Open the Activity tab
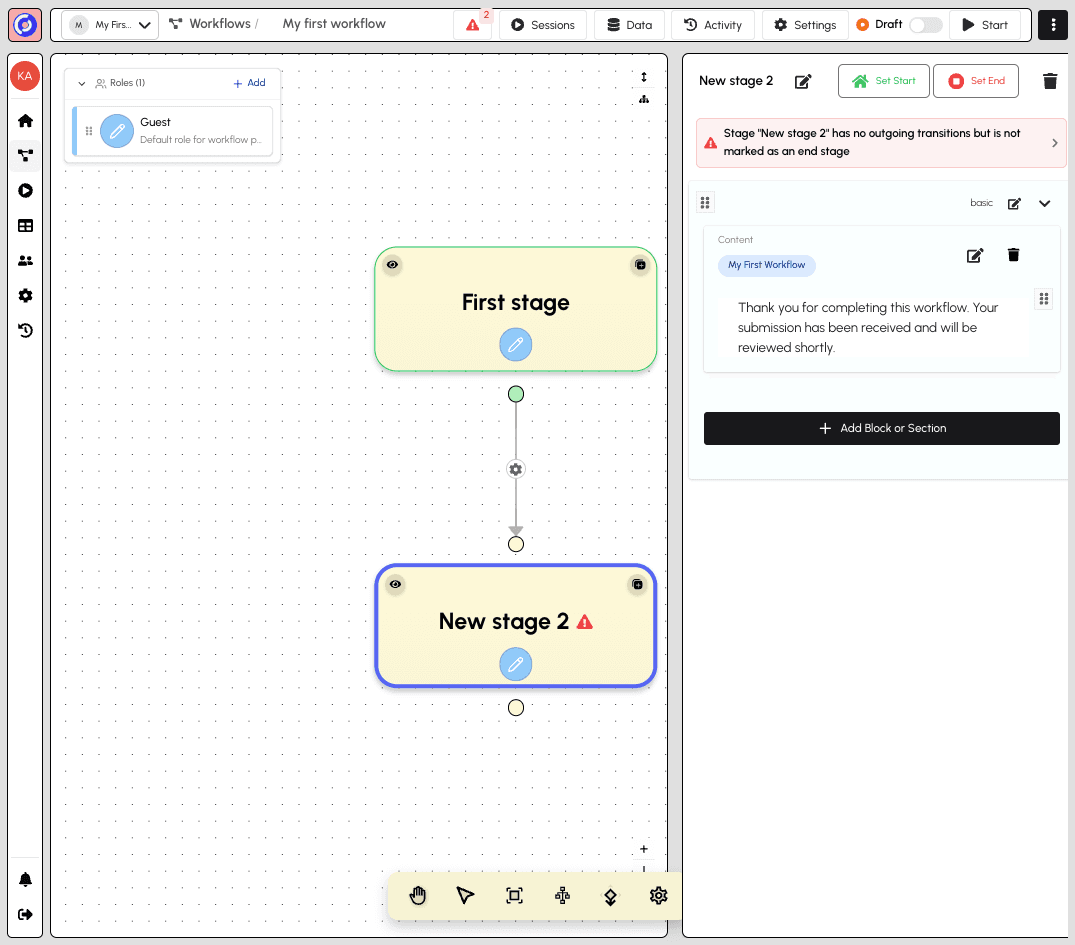 (x=713, y=25)
